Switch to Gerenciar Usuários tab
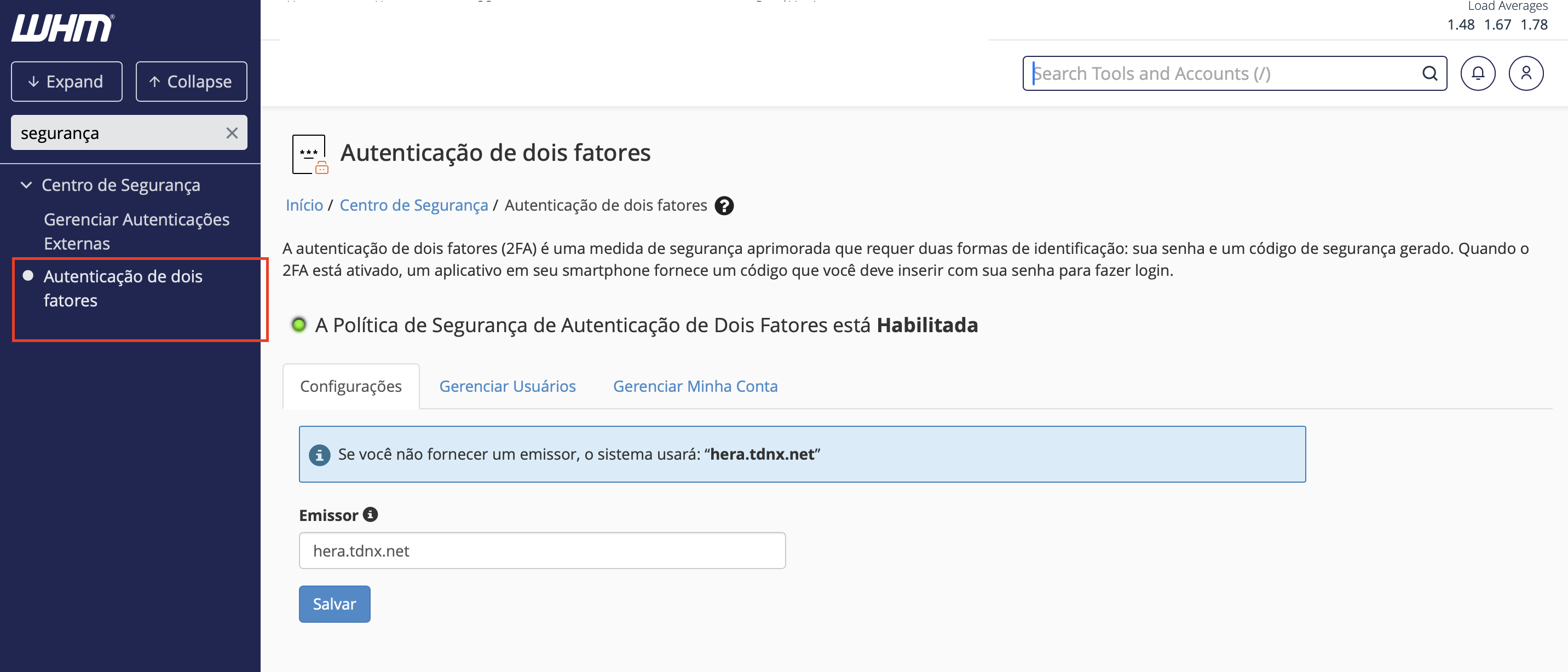The image size is (1568, 672). point(507,386)
